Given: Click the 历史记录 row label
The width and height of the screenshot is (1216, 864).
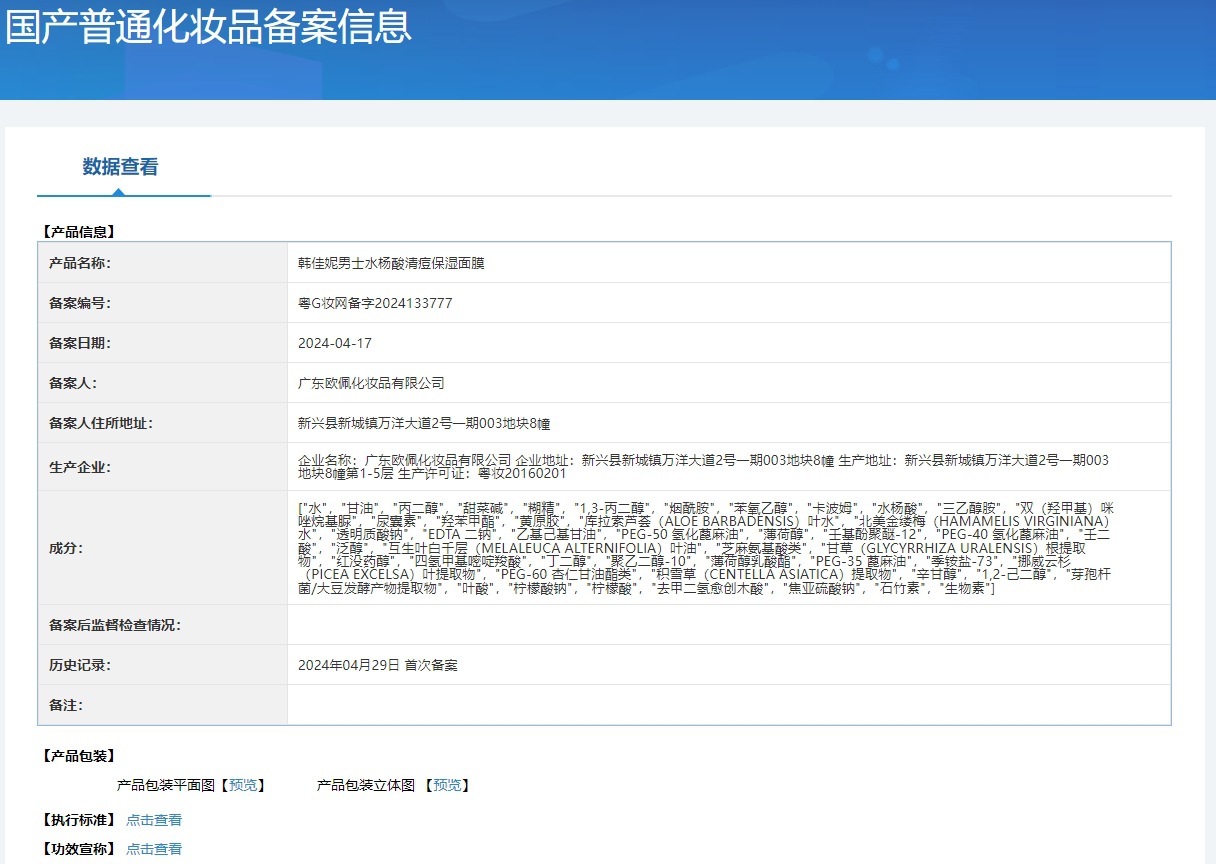Looking at the screenshot, I should pos(80,665).
